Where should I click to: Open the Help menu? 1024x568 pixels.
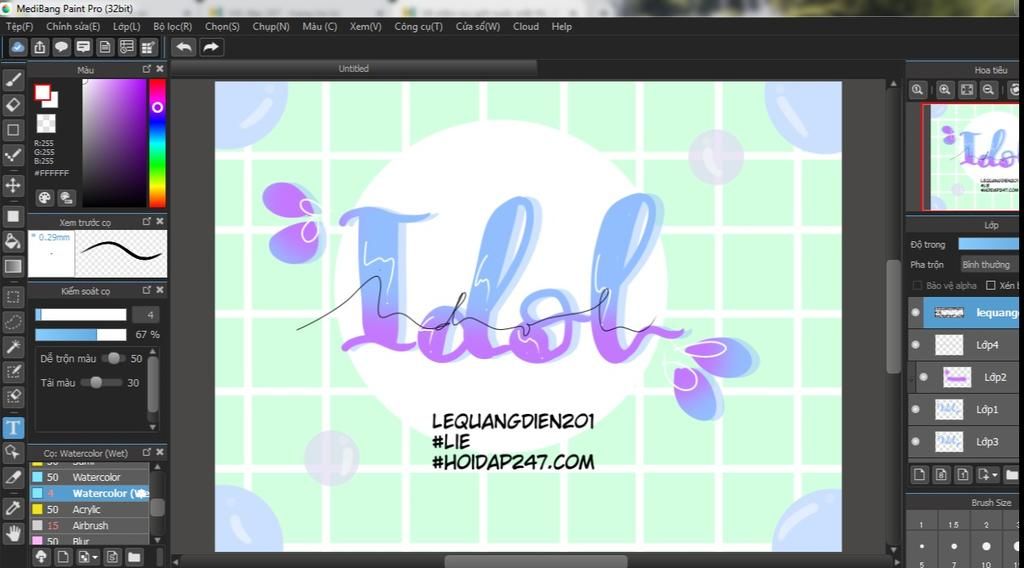tap(562, 27)
